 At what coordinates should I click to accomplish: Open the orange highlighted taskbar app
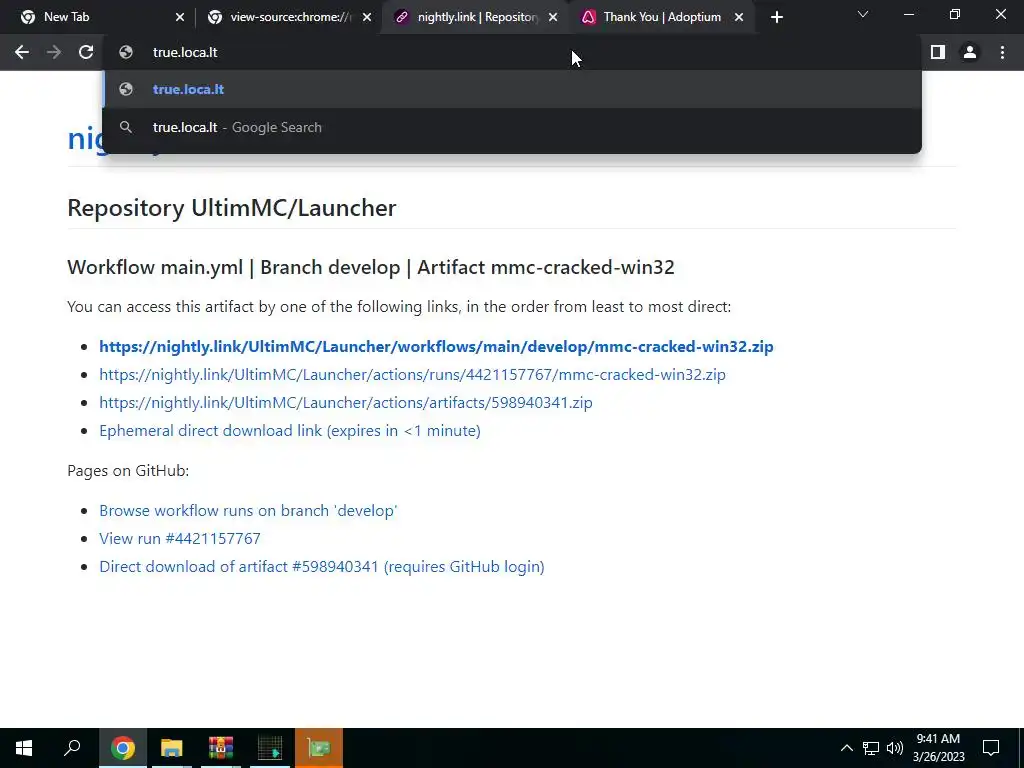(x=319, y=748)
